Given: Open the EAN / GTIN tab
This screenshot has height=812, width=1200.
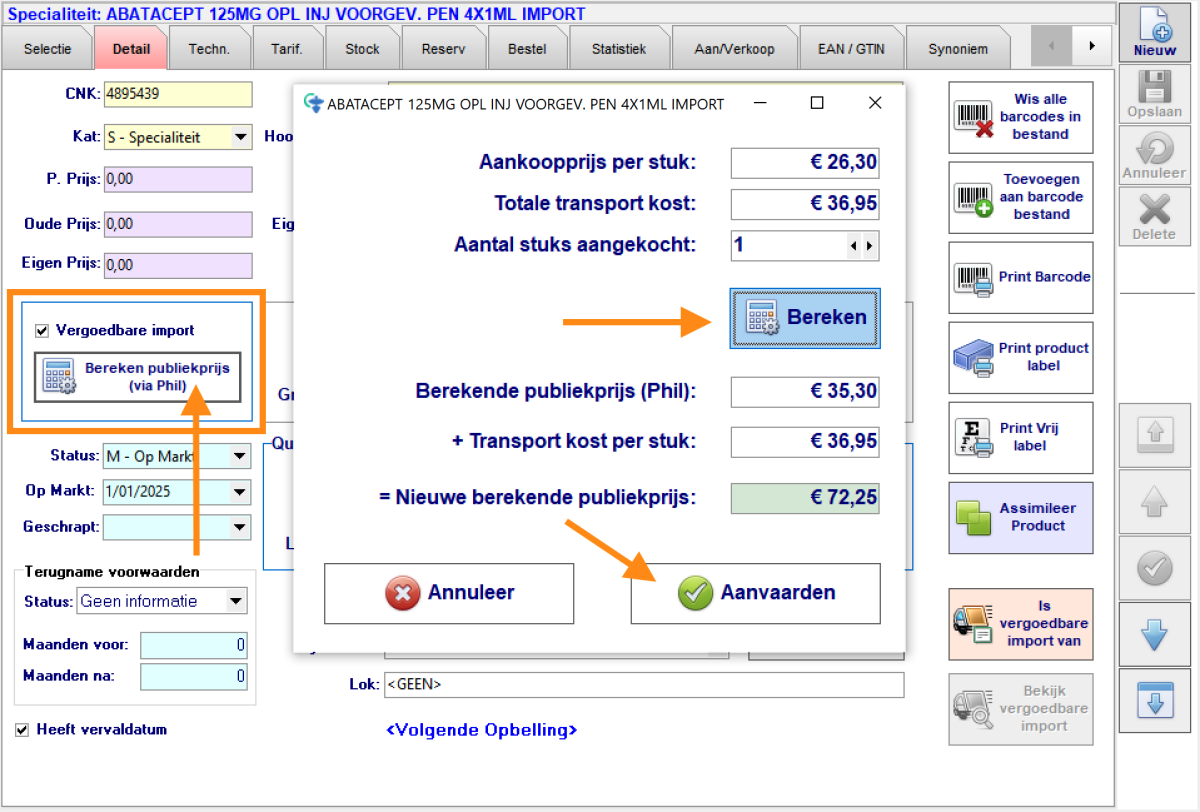Looking at the screenshot, I should (853, 49).
